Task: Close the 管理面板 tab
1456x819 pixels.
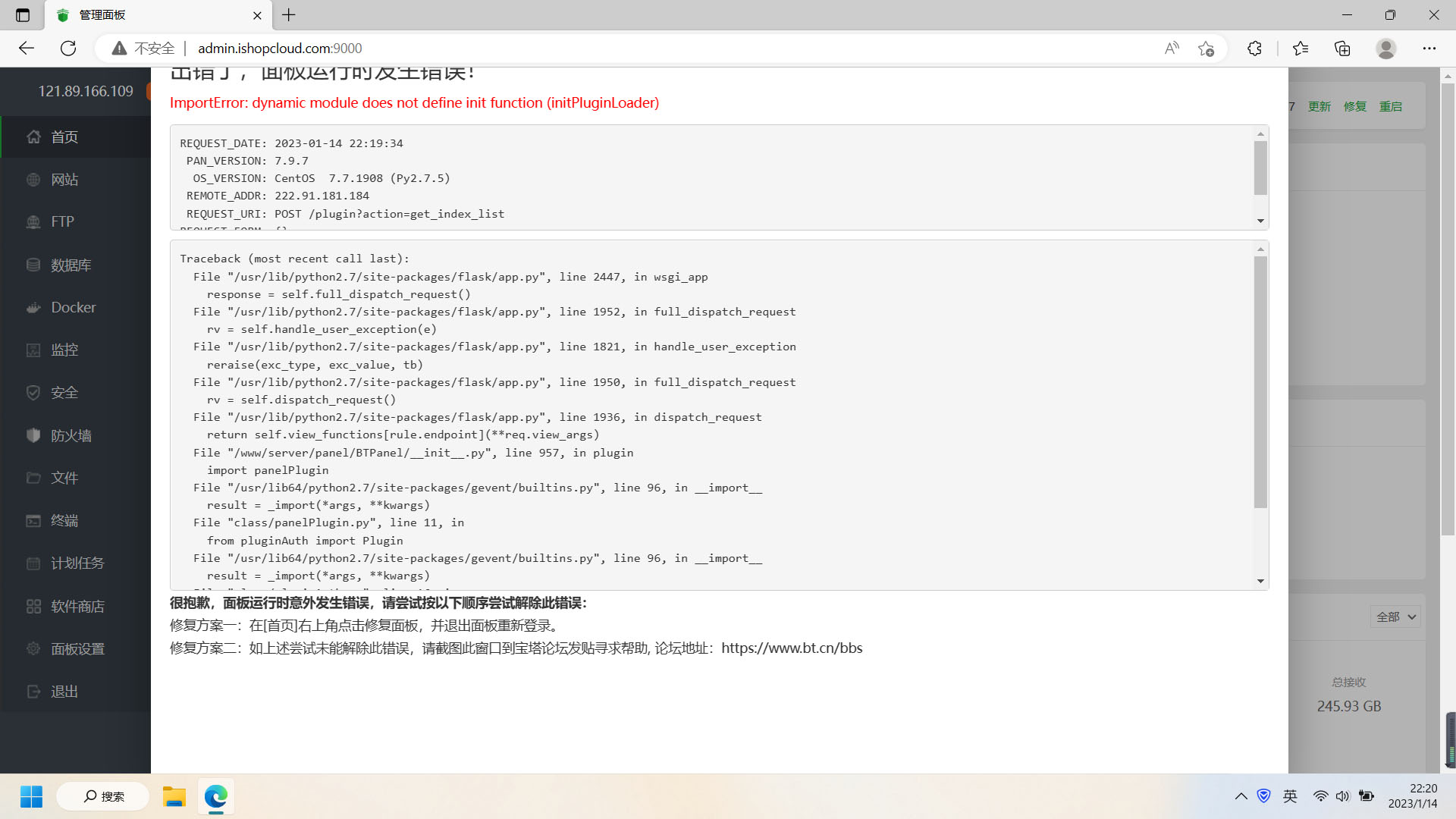Action: [x=257, y=15]
